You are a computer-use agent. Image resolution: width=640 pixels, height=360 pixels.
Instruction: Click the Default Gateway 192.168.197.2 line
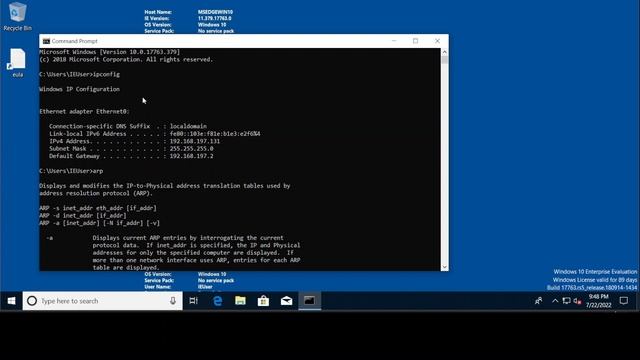[131, 156]
